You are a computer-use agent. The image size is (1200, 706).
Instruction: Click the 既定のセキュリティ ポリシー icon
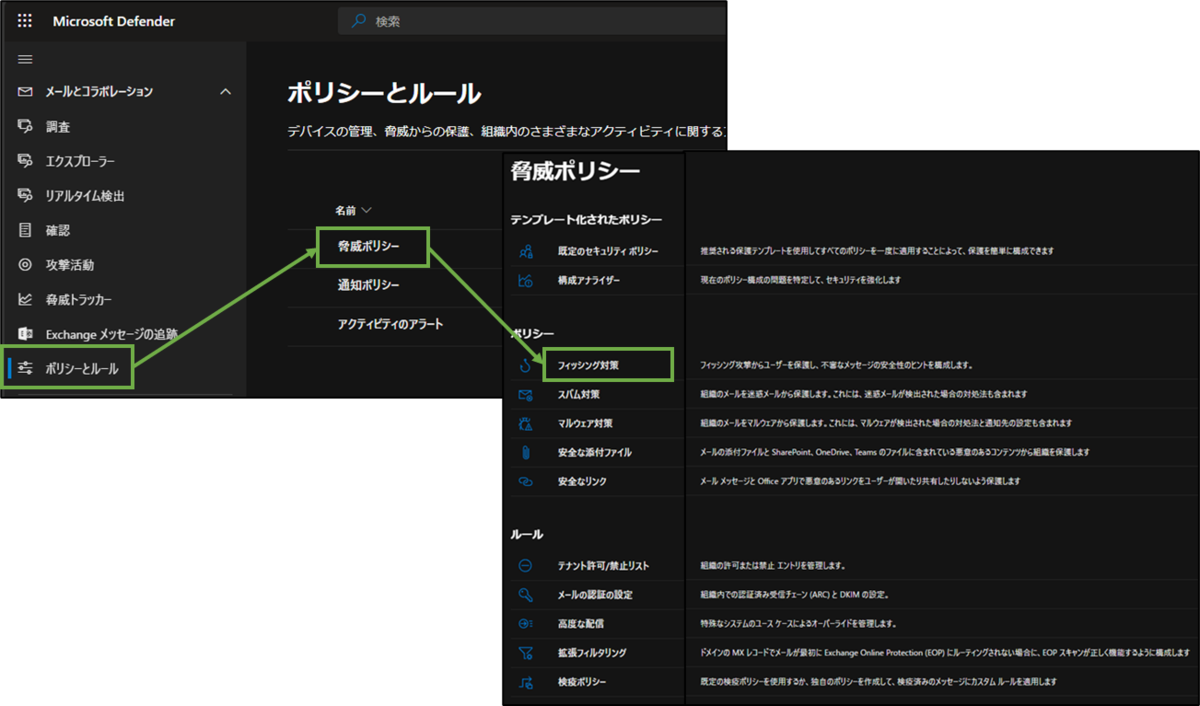(526, 251)
